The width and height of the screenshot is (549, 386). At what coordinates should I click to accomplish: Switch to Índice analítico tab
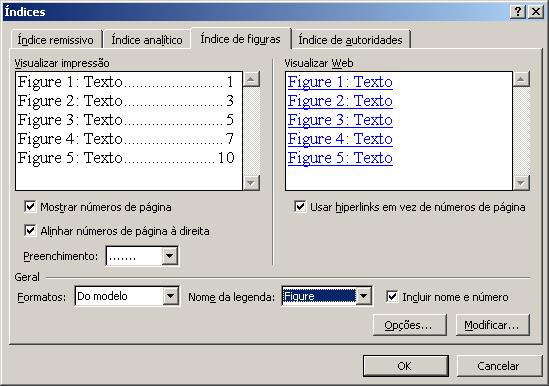pyautogui.click(x=147, y=40)
